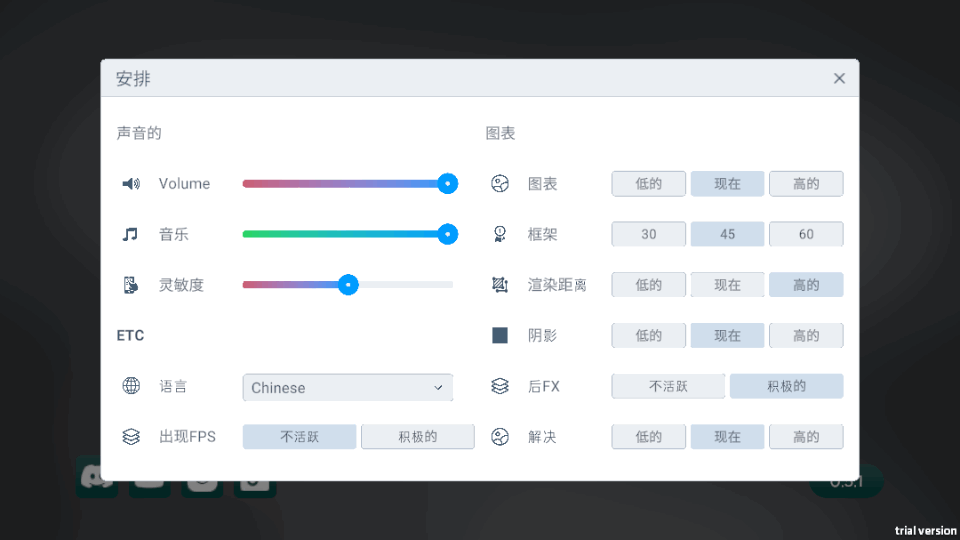Set 出现FPS to 不活跃
Image resolution: width=960 pixels, height=540 pixels.
point(299,437)
